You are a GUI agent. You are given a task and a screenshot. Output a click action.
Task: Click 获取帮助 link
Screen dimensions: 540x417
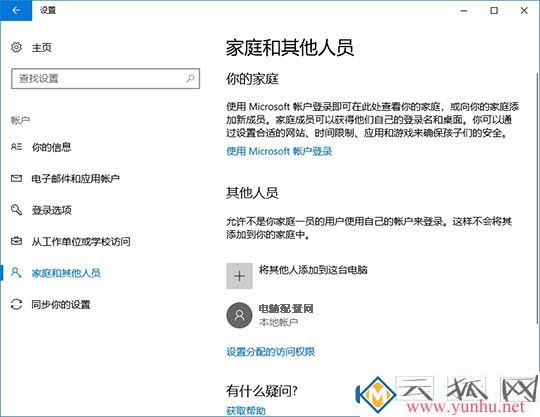[246, 410]
